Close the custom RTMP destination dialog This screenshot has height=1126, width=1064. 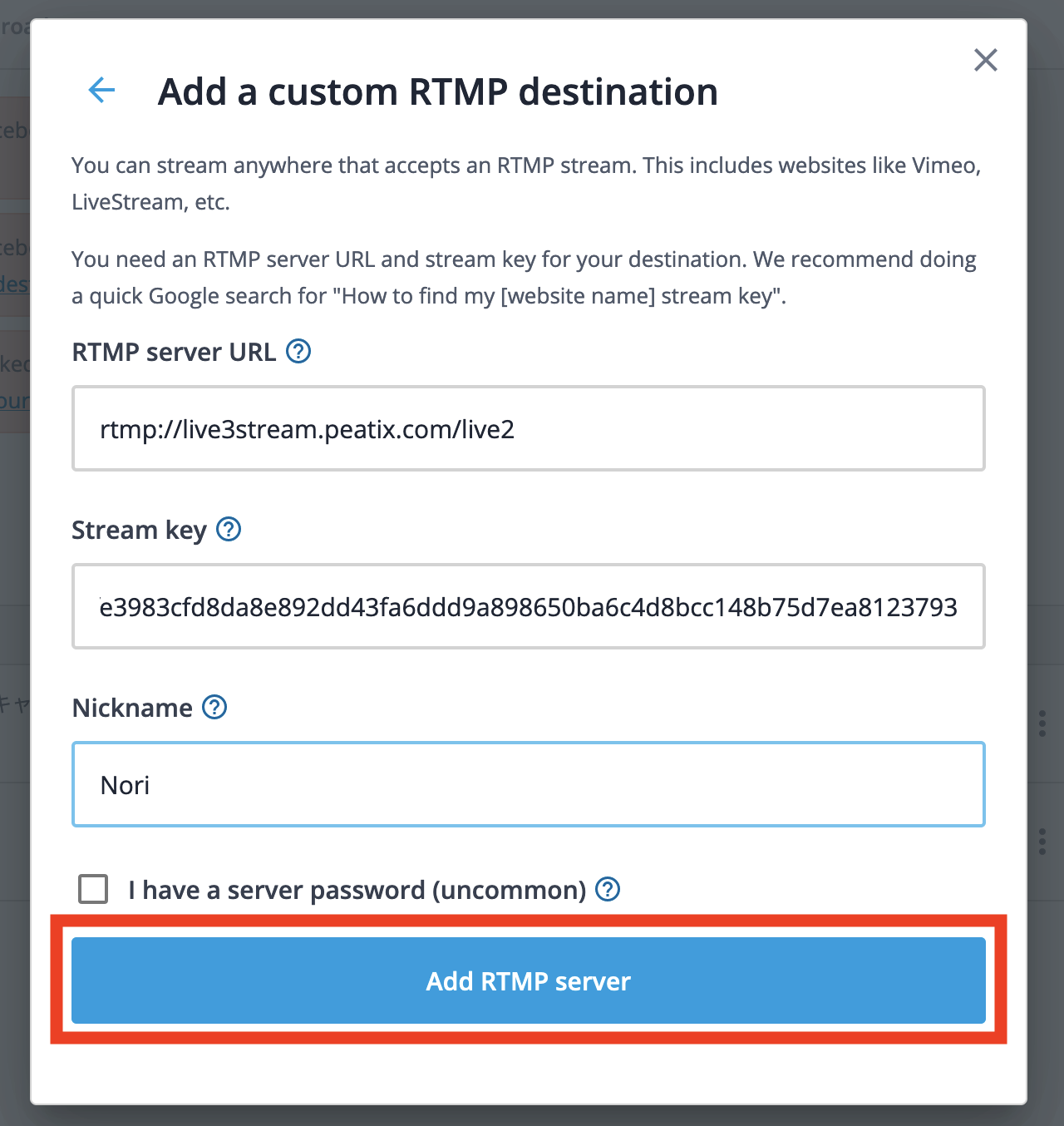[x=985, y=60]
